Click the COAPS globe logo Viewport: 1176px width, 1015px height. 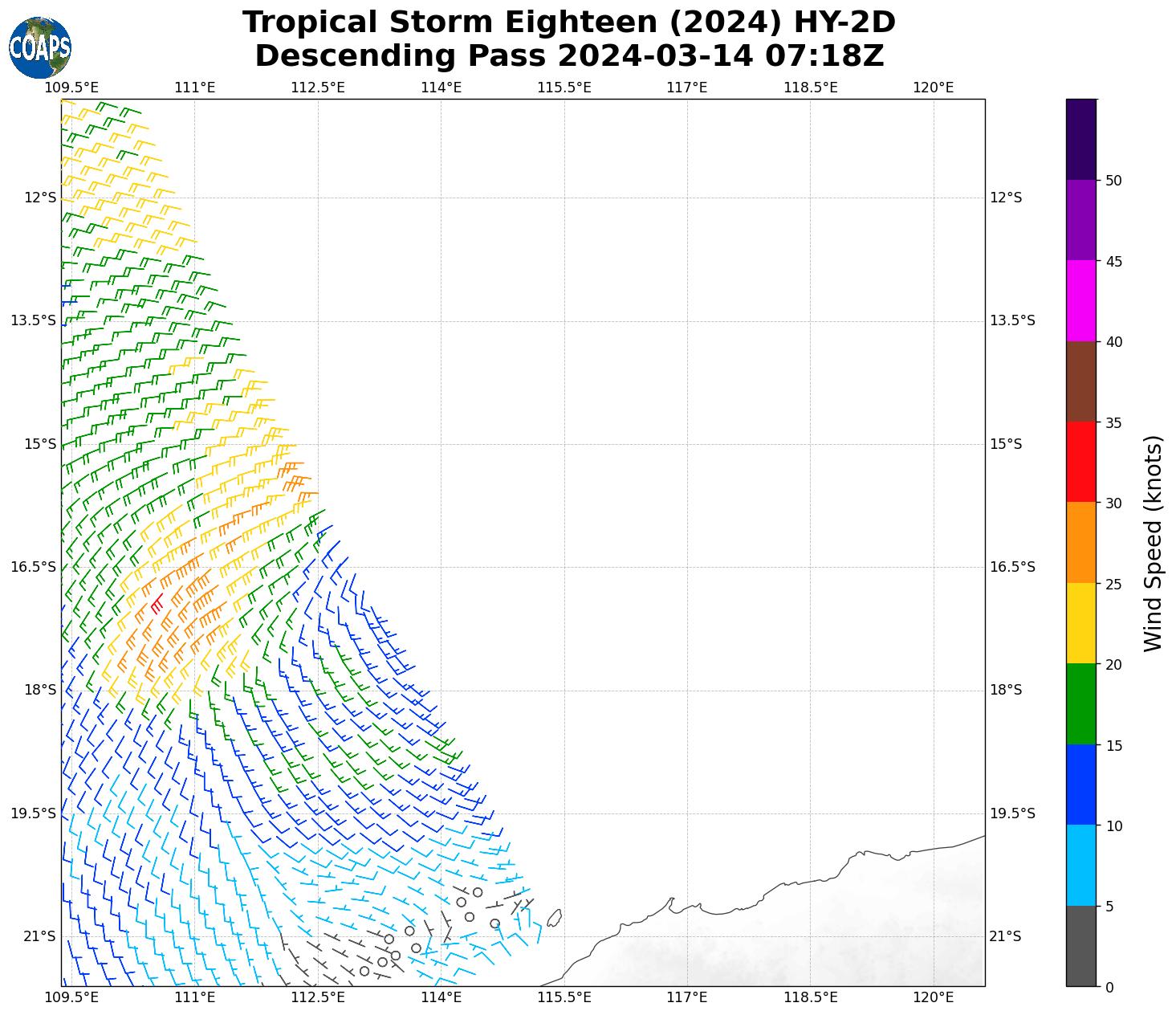point(40,48)
